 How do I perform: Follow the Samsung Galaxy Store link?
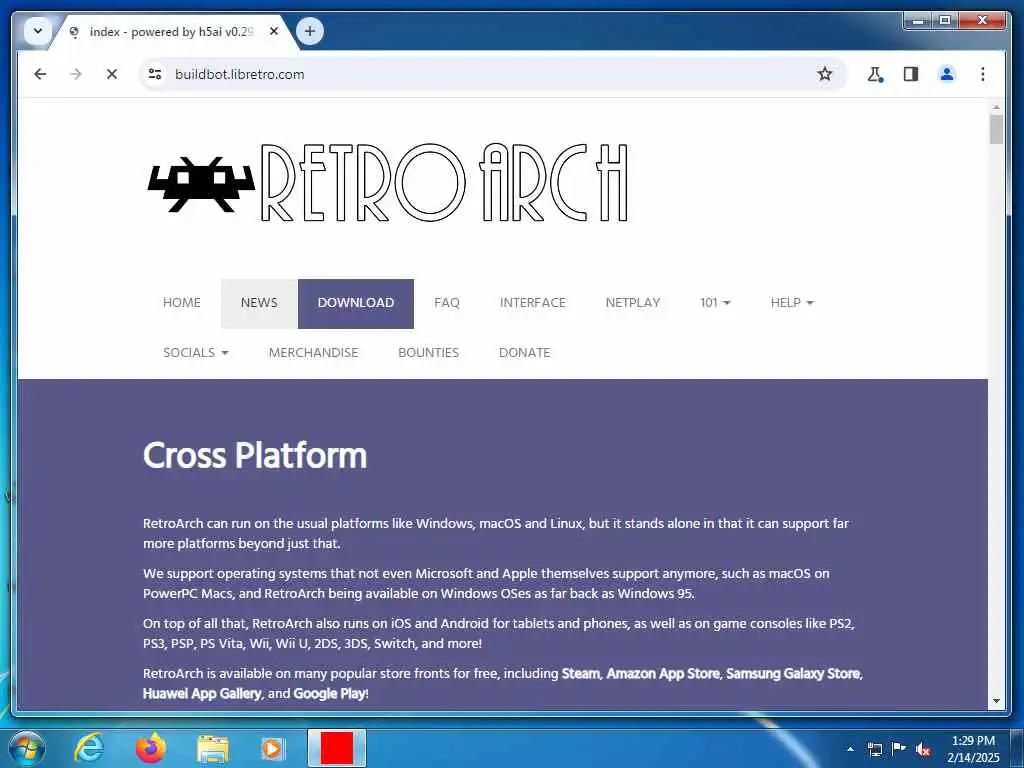(x=793, y=673)
